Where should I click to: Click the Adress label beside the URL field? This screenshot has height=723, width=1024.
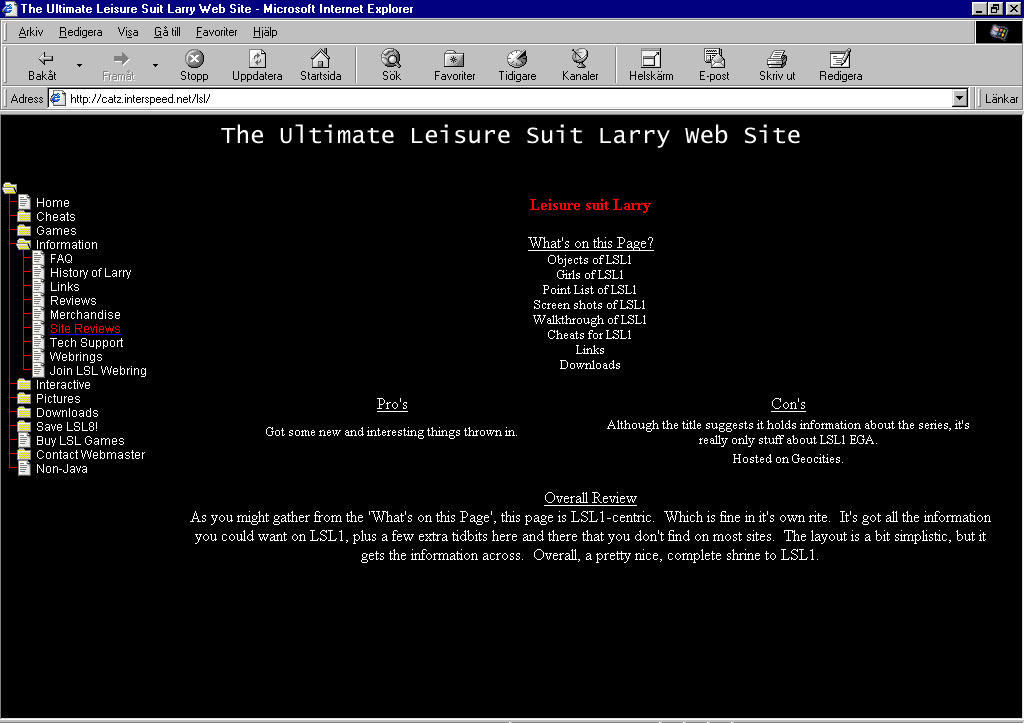coord(27,99)
